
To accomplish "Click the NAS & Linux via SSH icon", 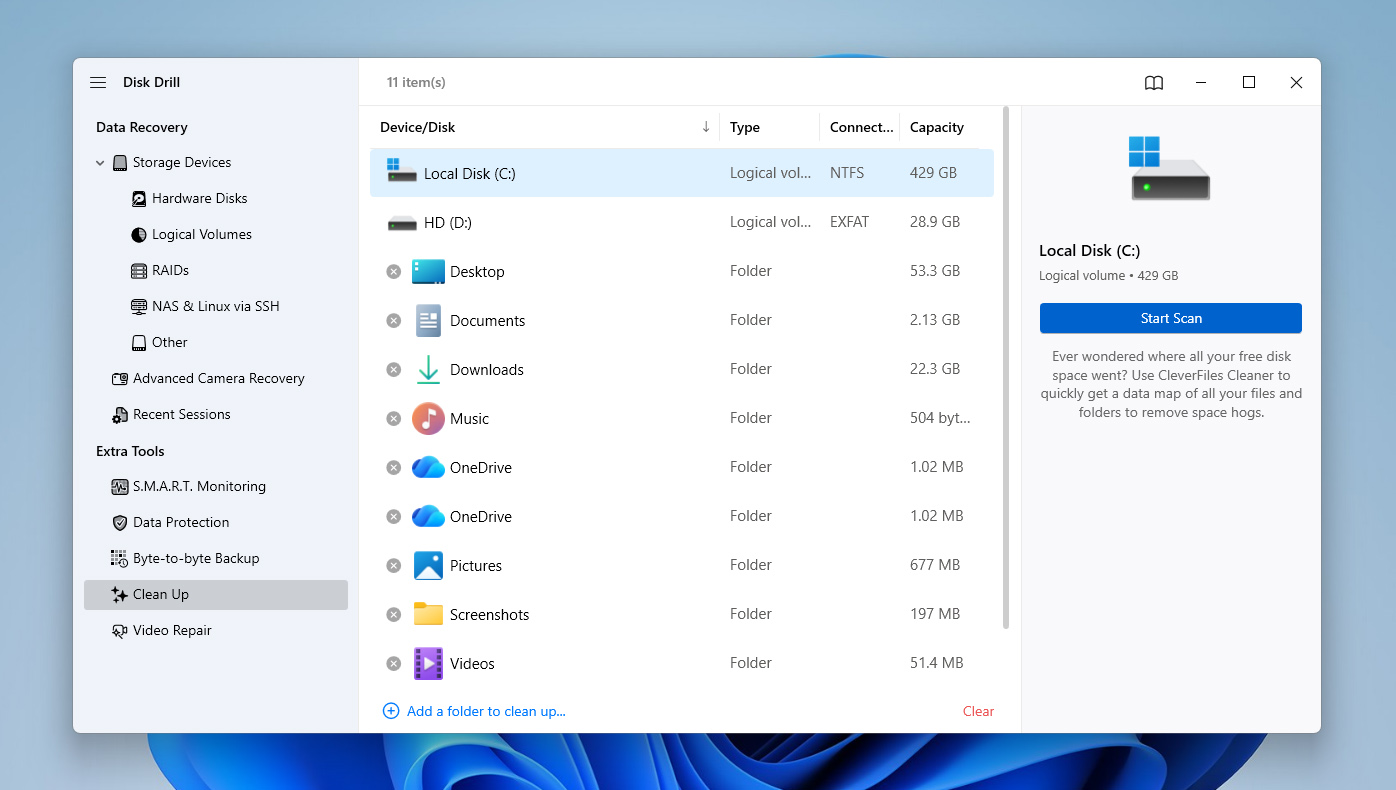I will point(139,307).
